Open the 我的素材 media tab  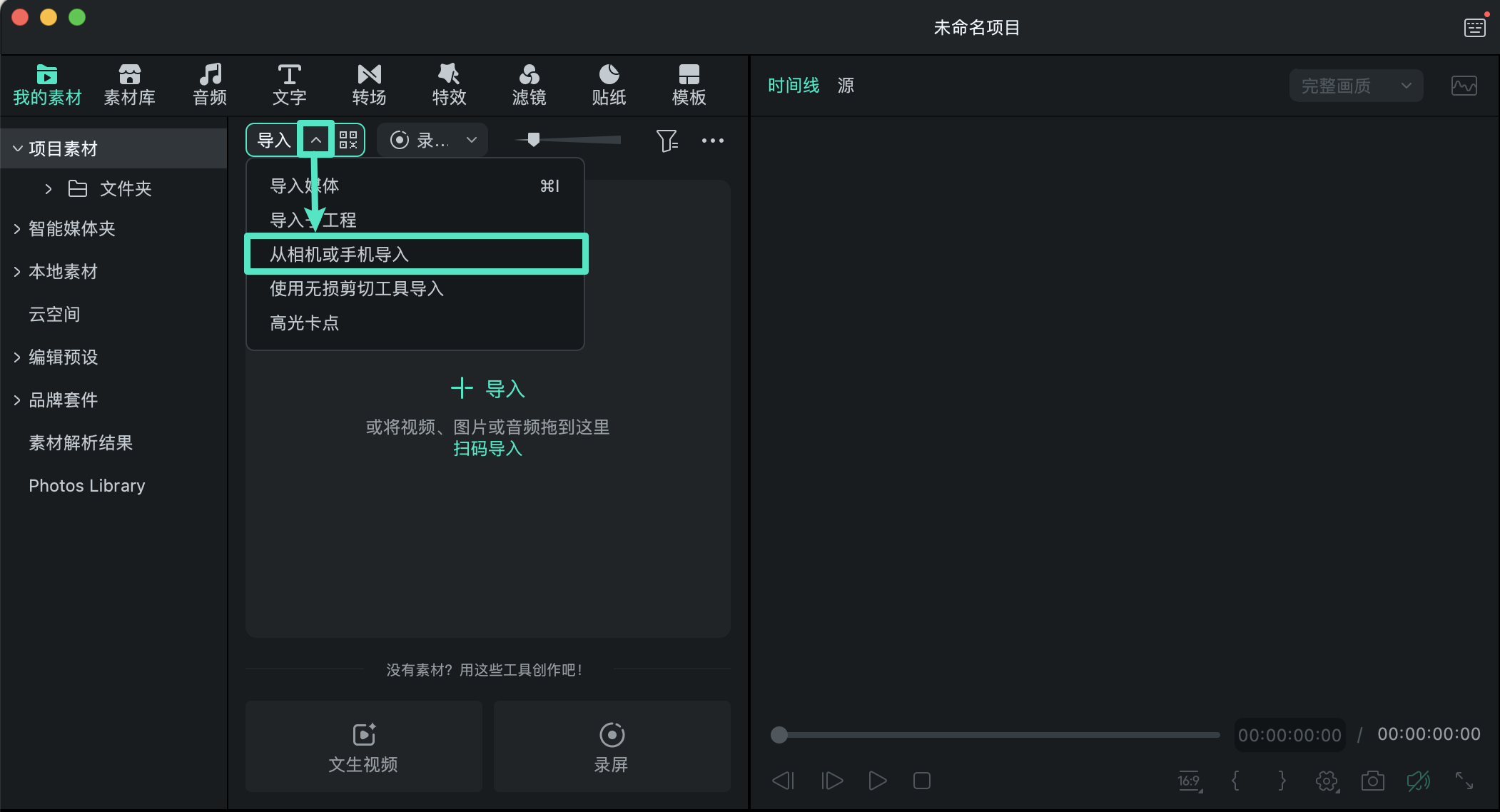point(47,85)
